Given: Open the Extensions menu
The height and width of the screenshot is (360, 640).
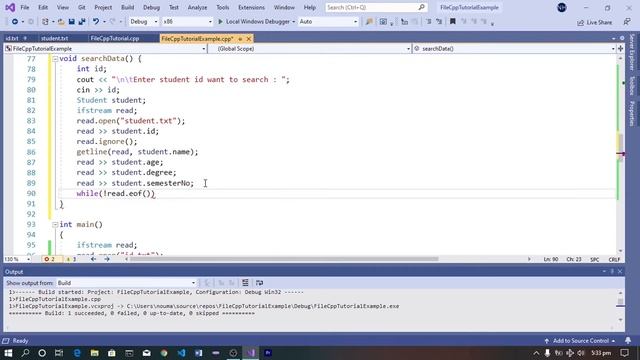Looking at the screenshot, I should tap(251, 7).
